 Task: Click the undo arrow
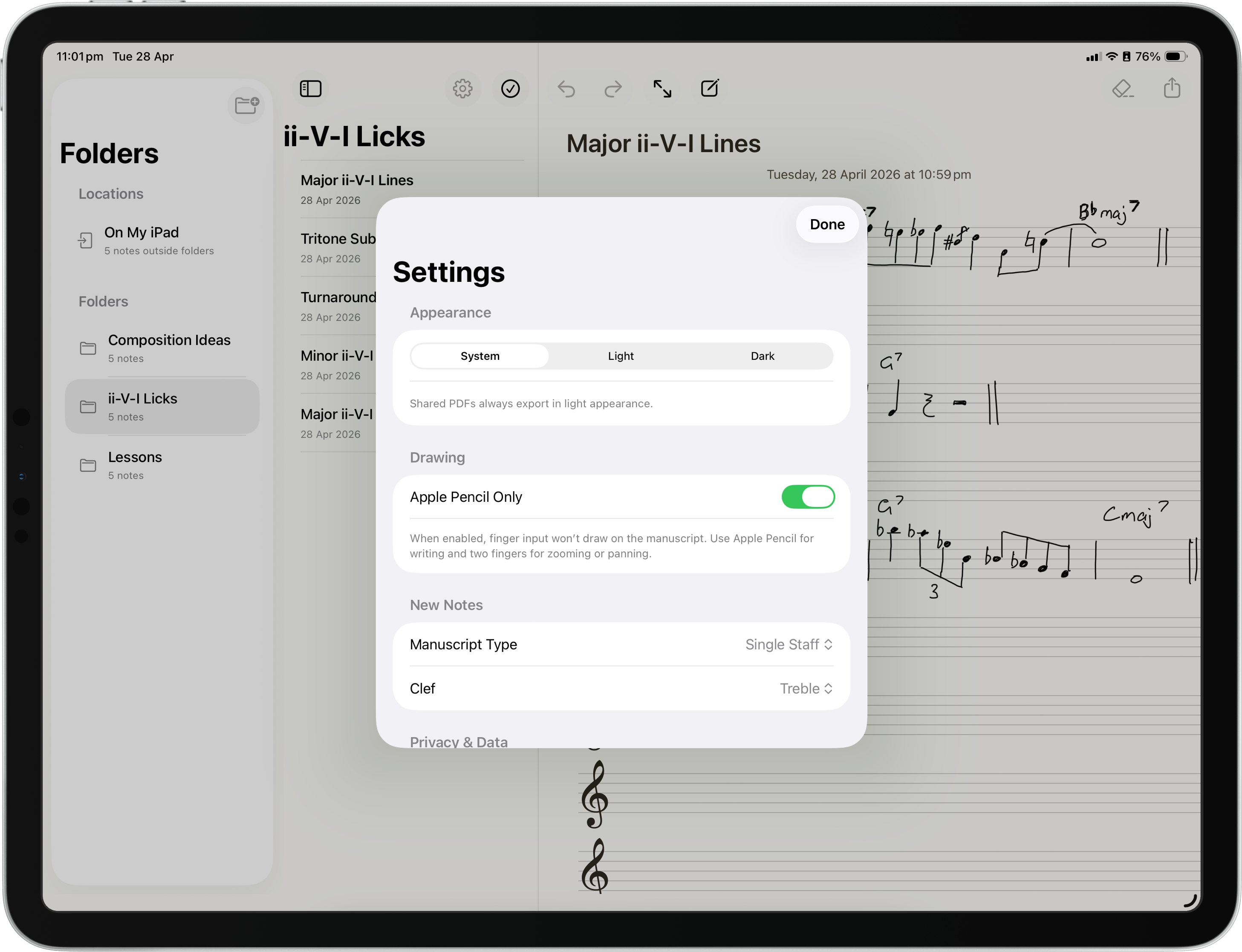[566, 89]
